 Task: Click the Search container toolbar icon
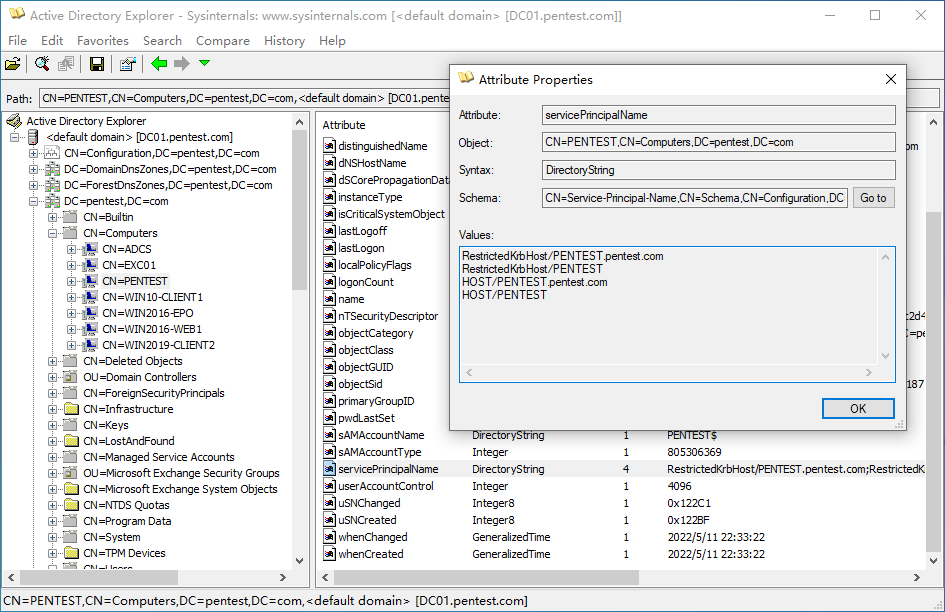click(x=42, y=64)
